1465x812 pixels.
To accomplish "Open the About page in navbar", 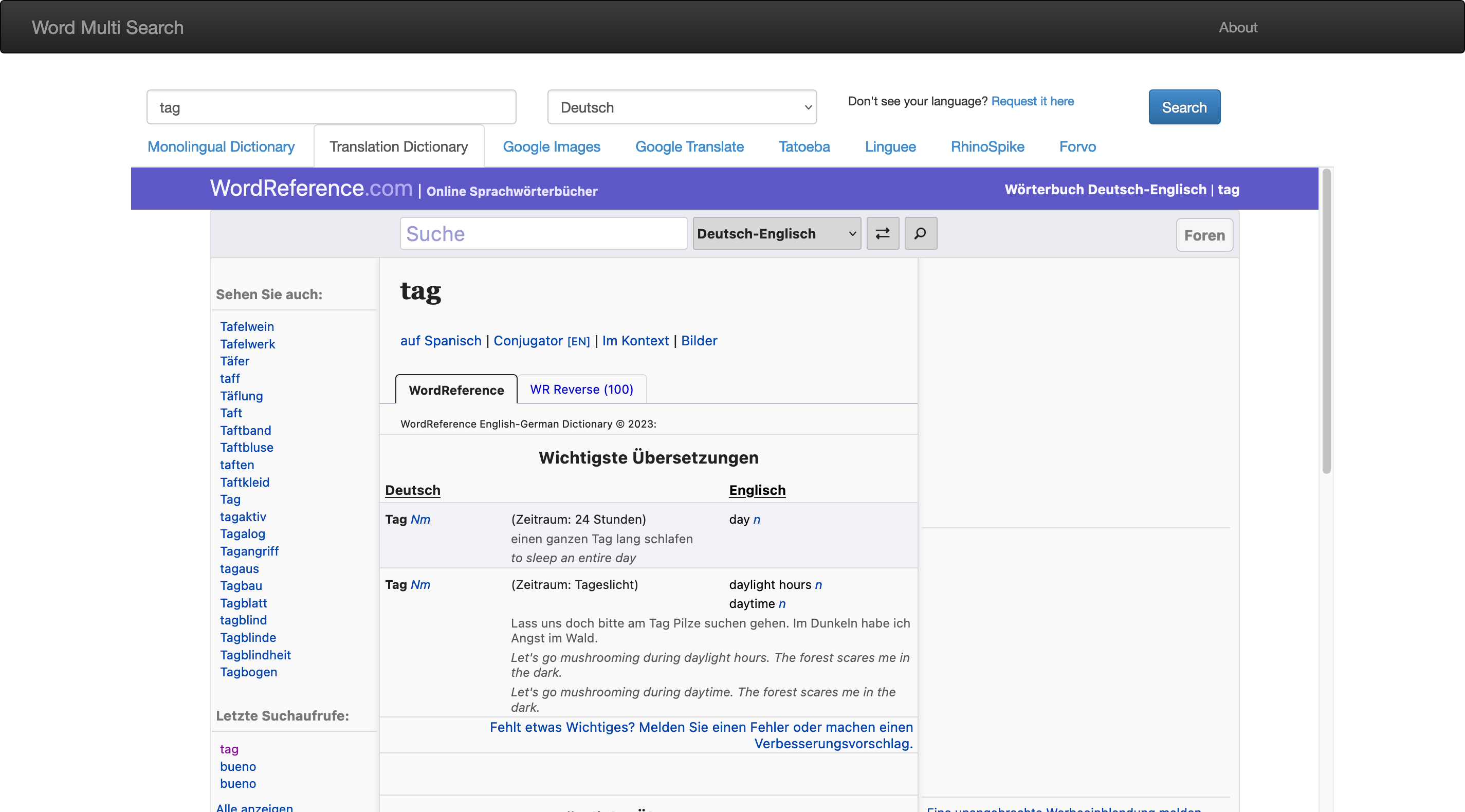I will tap(1237, 27).
